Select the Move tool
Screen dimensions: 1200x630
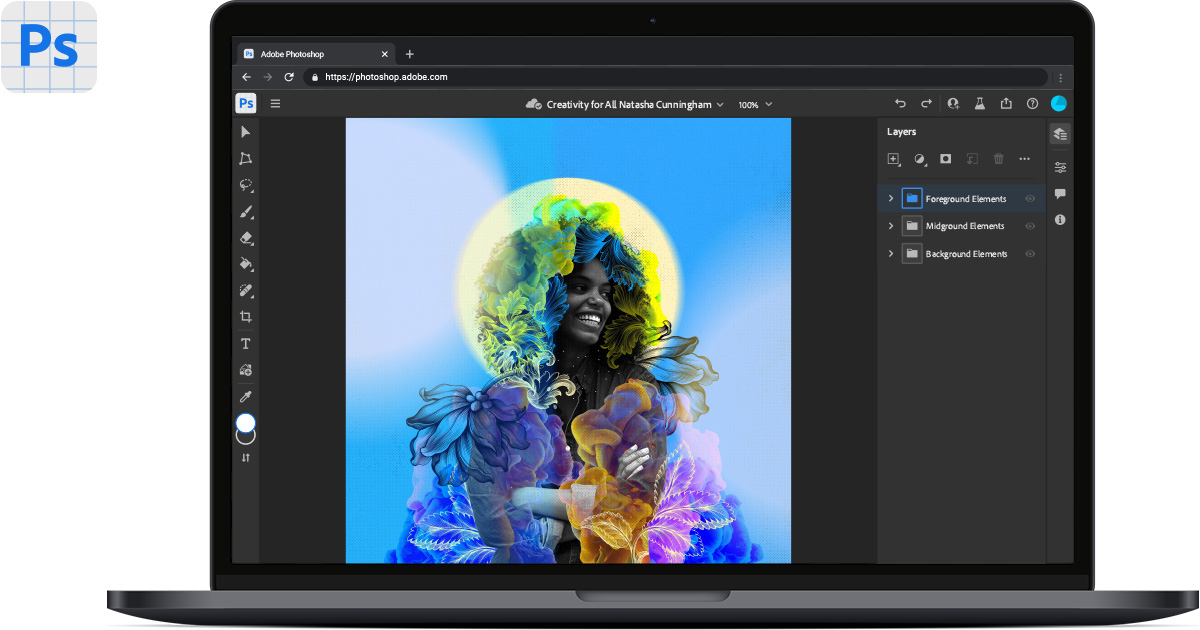click(x=245, y=131)
